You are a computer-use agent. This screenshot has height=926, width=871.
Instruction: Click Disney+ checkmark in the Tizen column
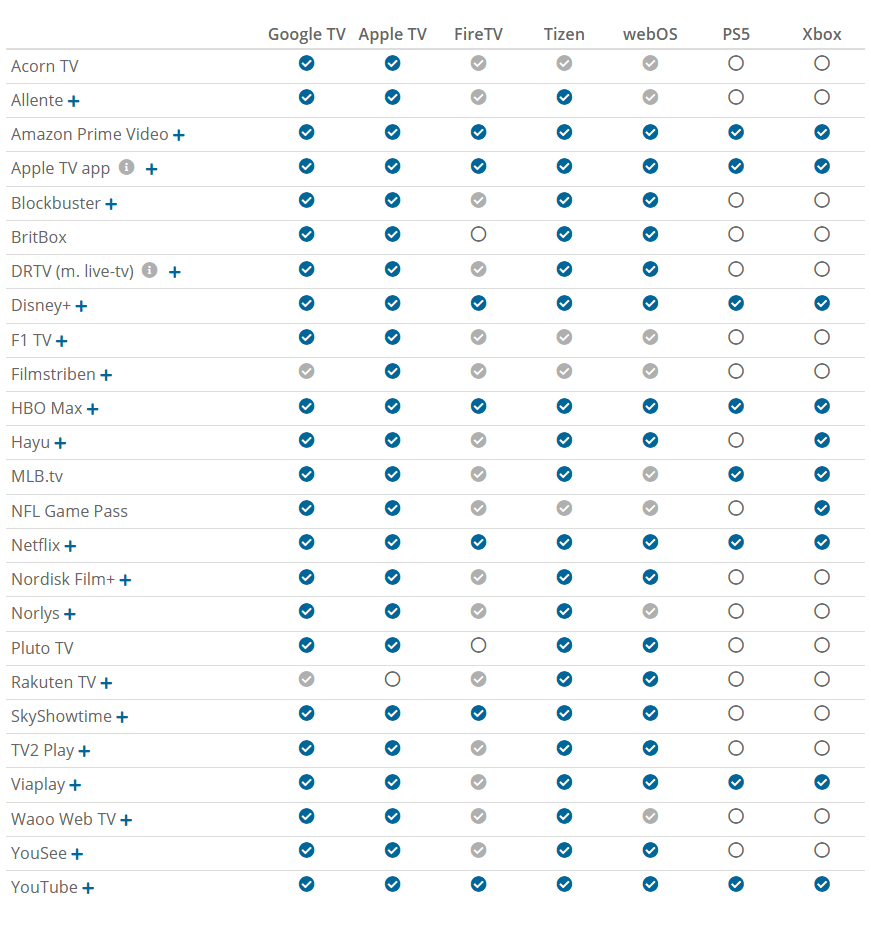(564, 303)
